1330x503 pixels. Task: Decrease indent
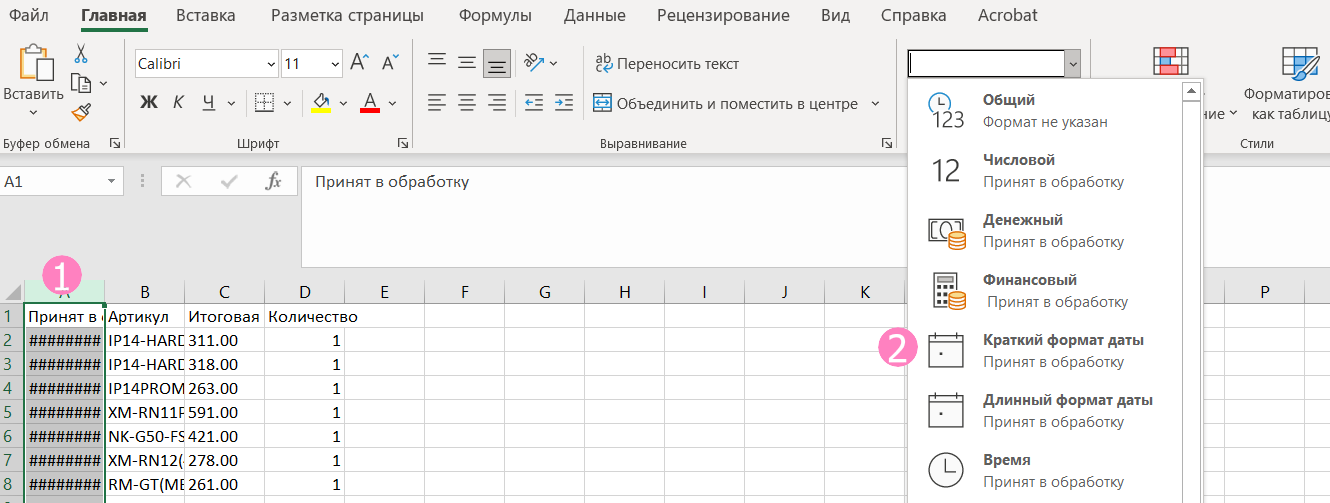click(x=533, y=102)
